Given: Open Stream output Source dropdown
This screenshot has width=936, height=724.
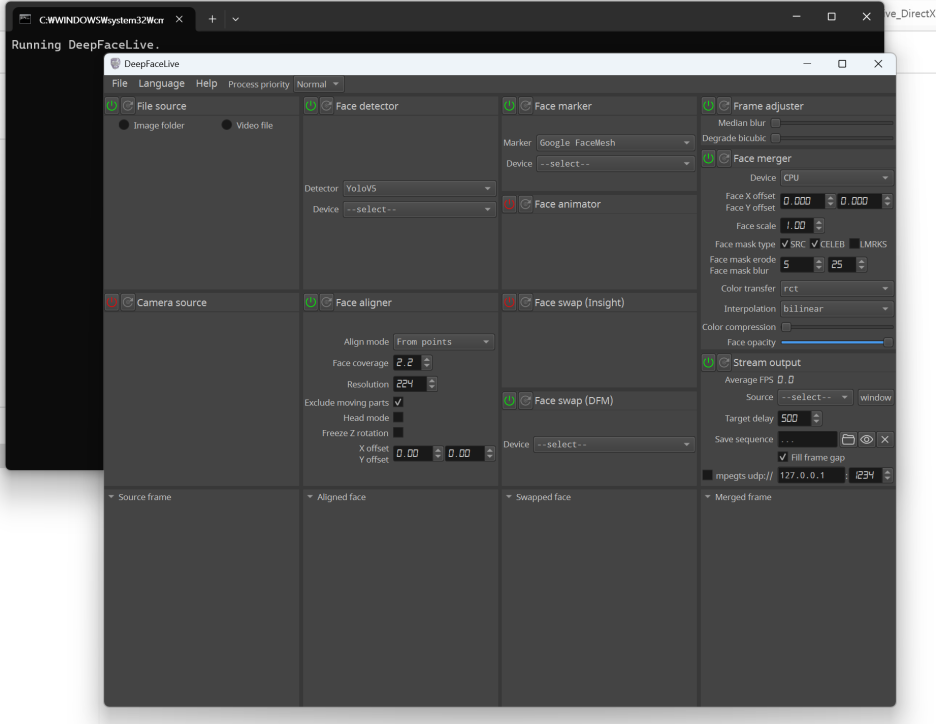Looking at the screenshot, I should [816, 397].
